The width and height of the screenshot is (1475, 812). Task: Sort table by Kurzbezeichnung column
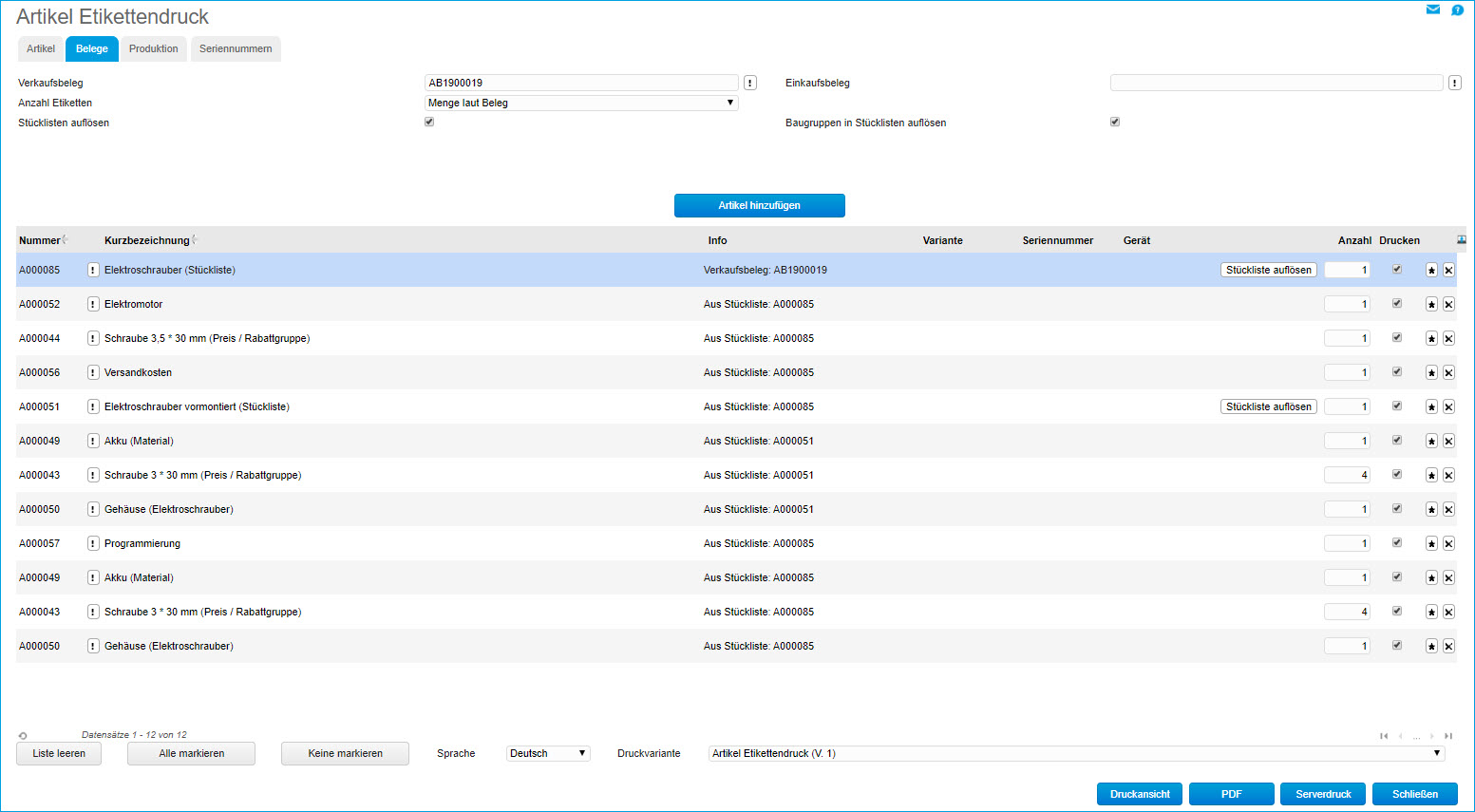[x=147, y=240]
